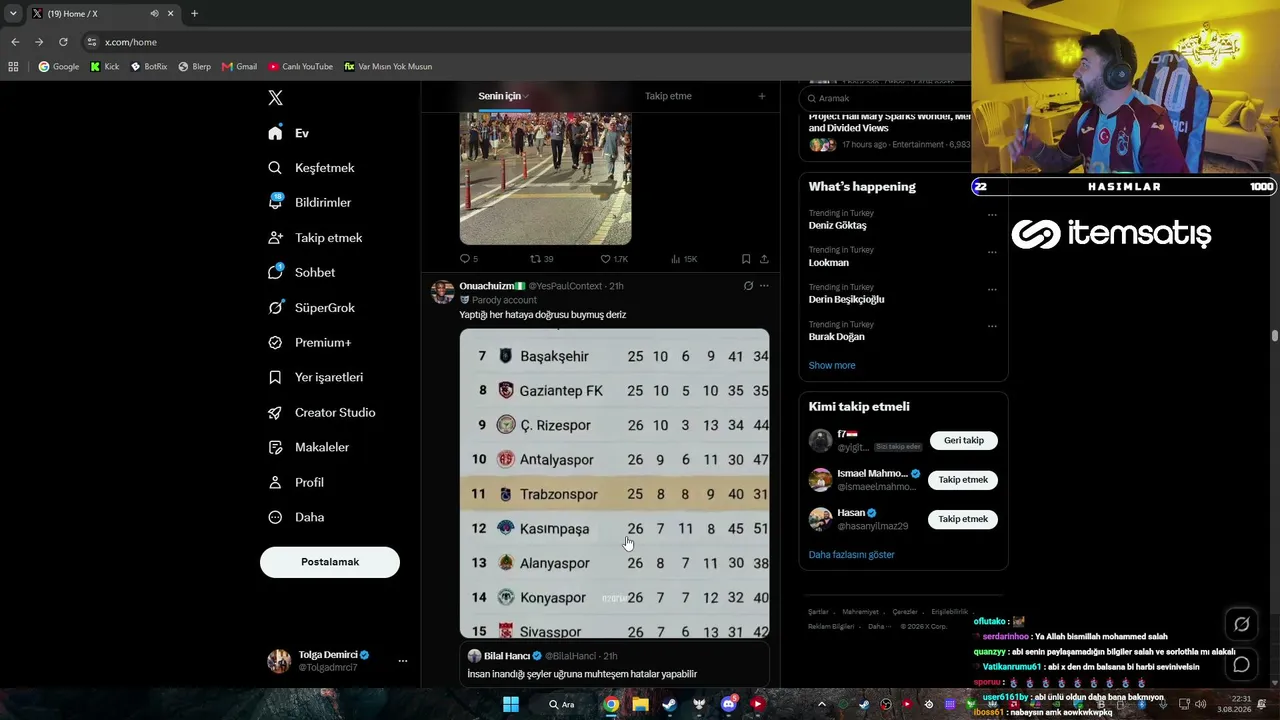Open the Keşfetmek search icon
Image resolution: width=1280 pixels, height=720 pixels.
[x=275, y=168]
